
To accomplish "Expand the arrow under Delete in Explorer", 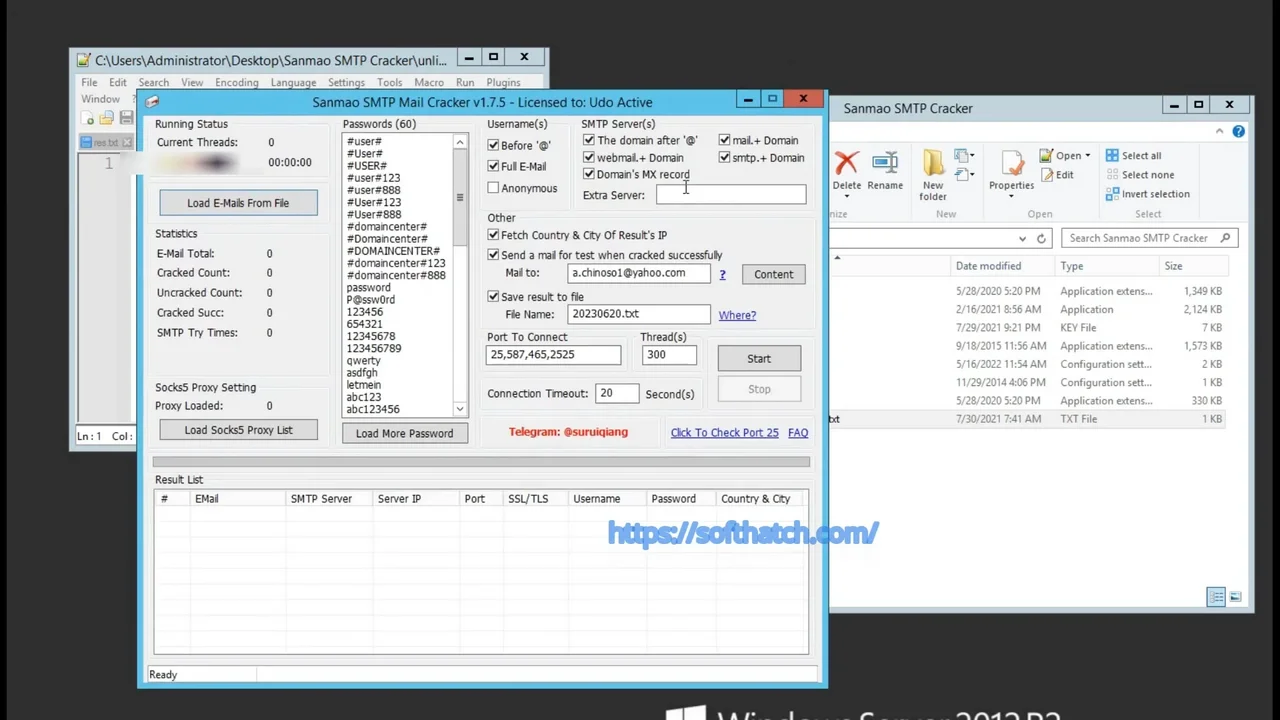I will coord(847,196).
